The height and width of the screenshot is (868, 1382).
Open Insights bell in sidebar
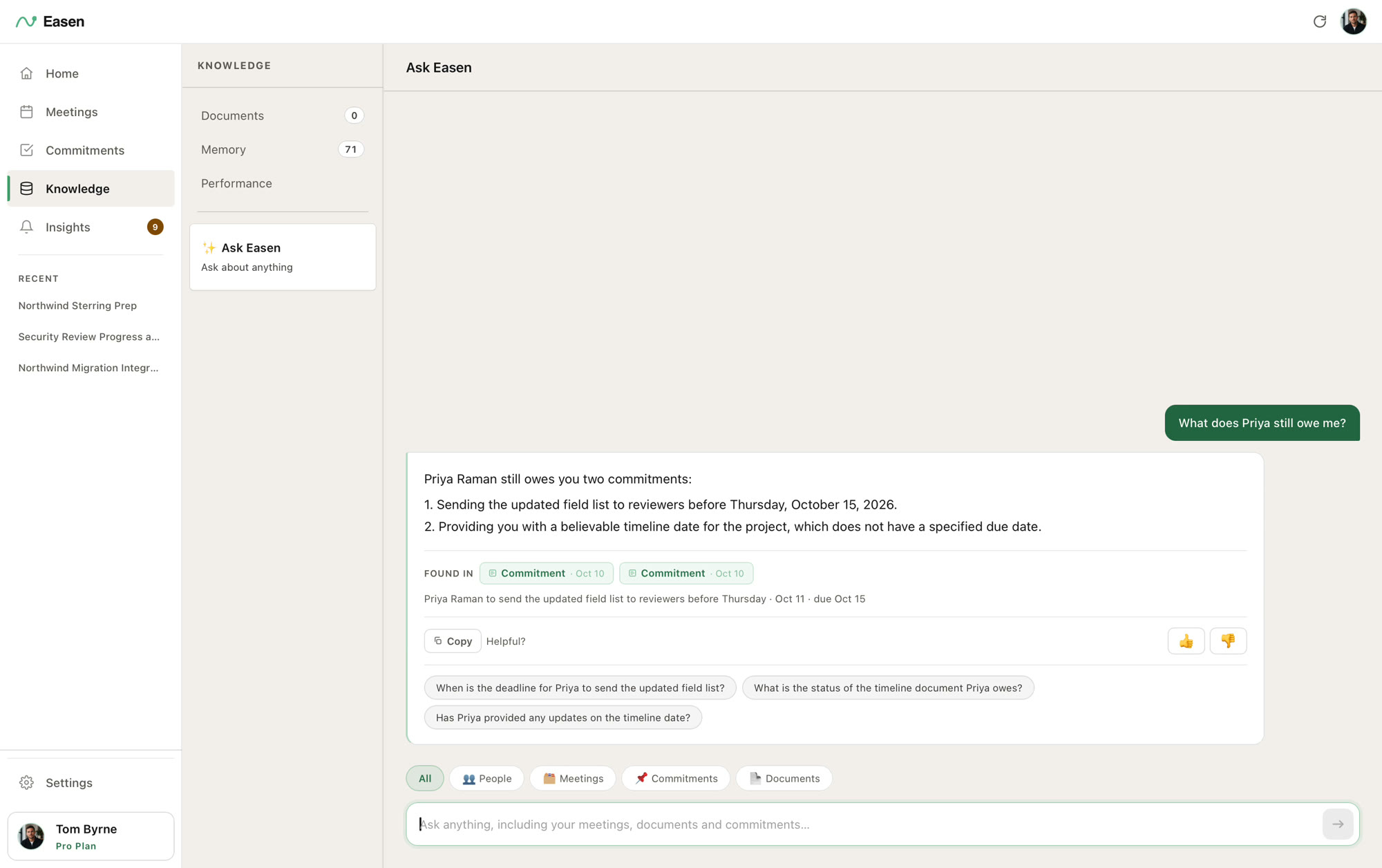click(26, 227)
